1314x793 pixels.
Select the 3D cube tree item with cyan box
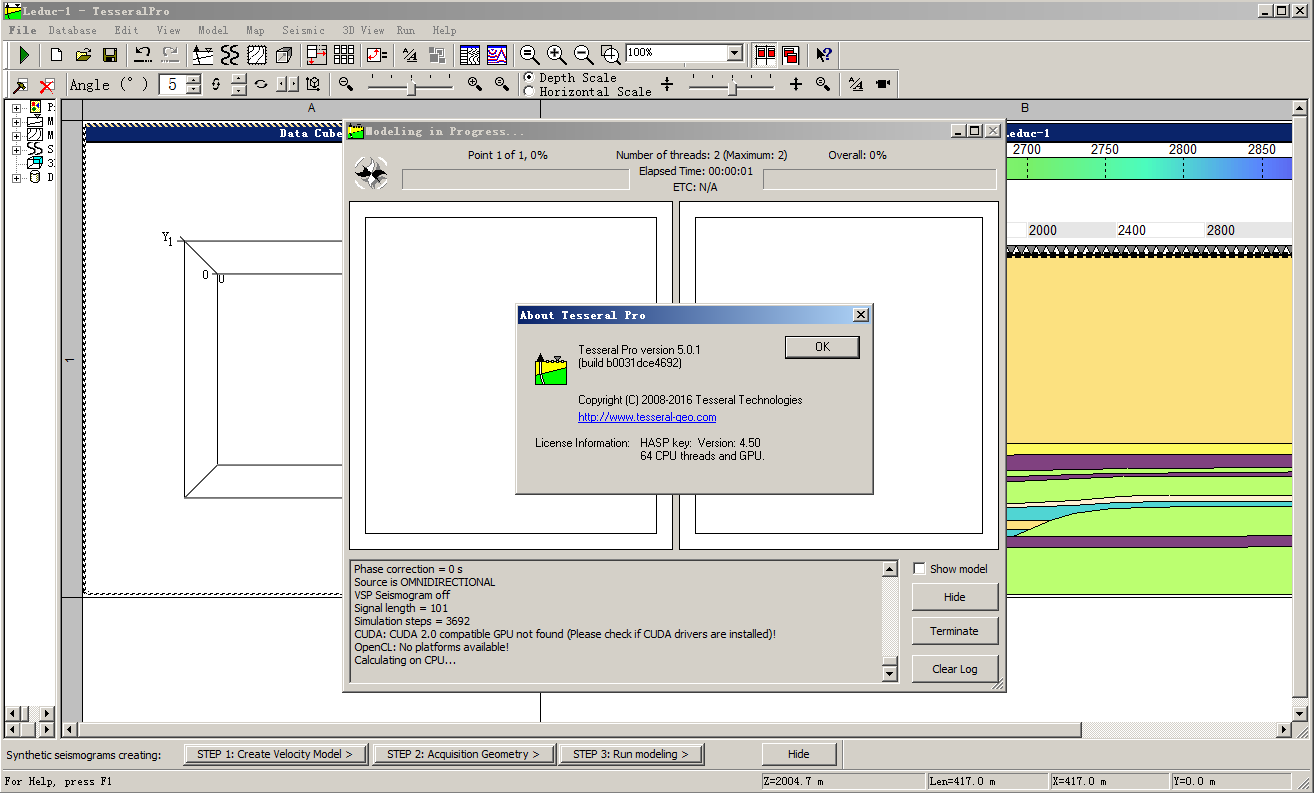pyautogui.click(x=35, y=163)
